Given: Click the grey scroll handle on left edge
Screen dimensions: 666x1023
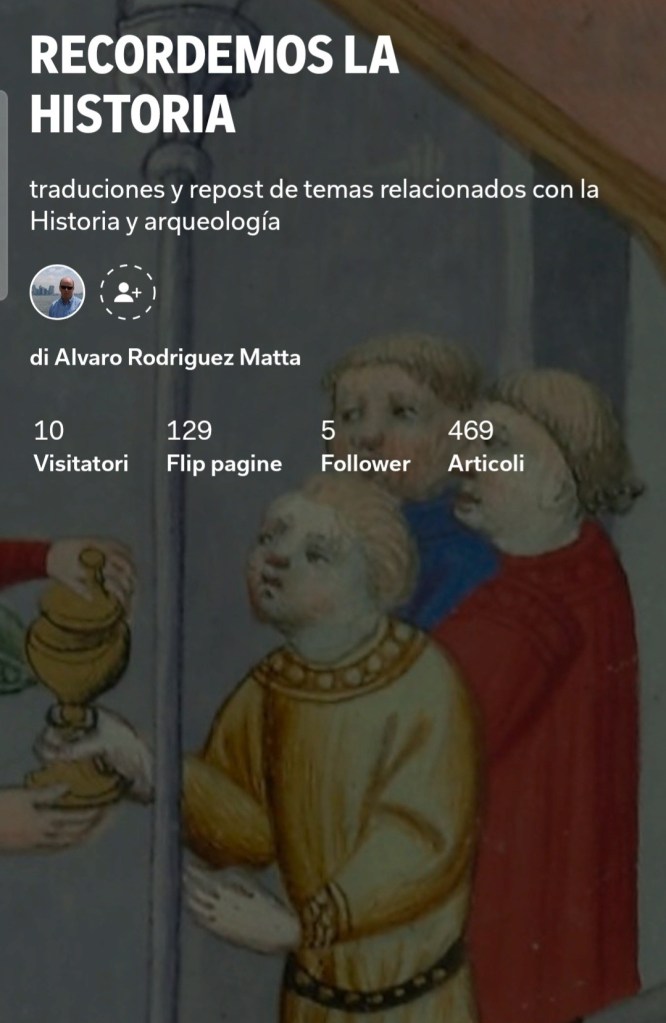Looking at the screenshot, I should tap(3, 196).
